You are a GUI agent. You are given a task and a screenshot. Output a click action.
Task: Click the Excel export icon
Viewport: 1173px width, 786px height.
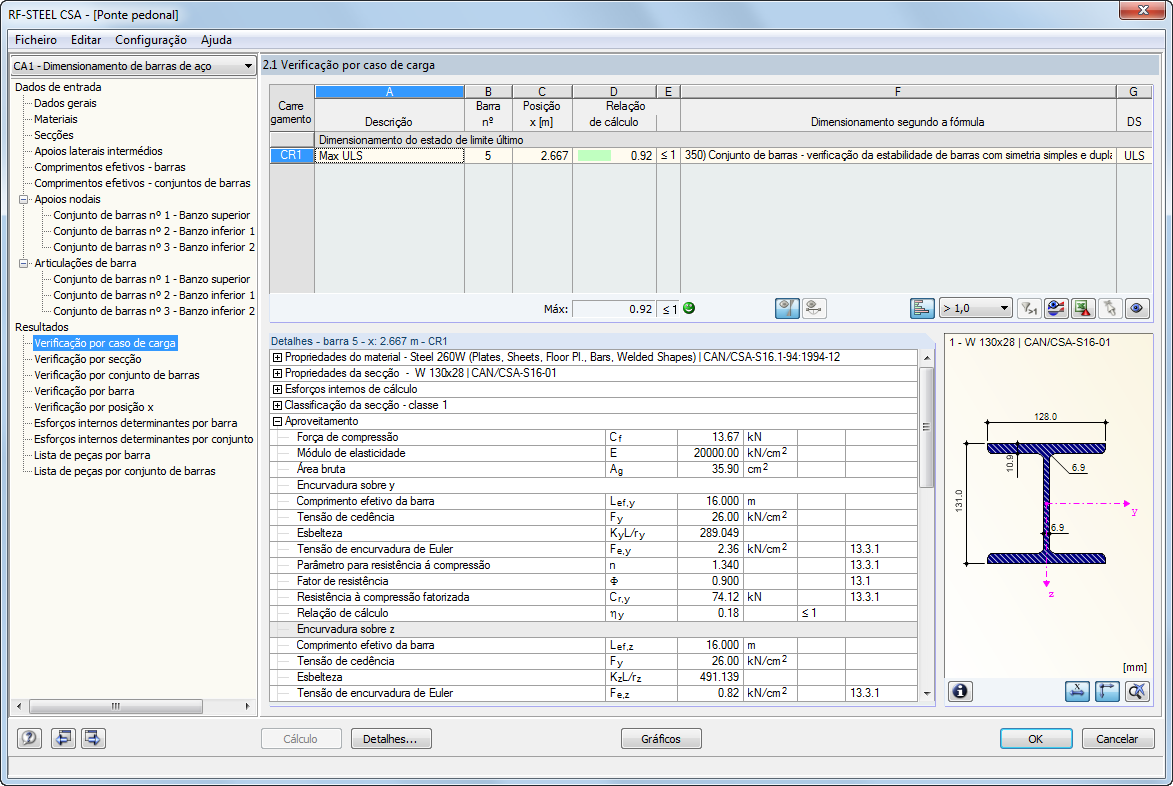(x=1083, y=309)
